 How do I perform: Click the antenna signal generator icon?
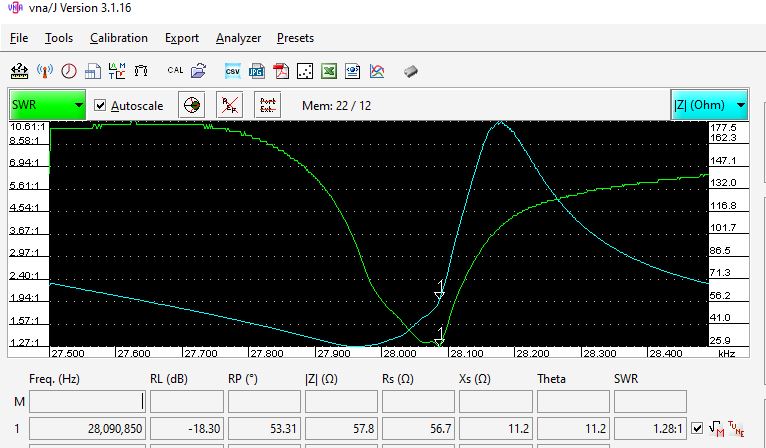point(44,71)
